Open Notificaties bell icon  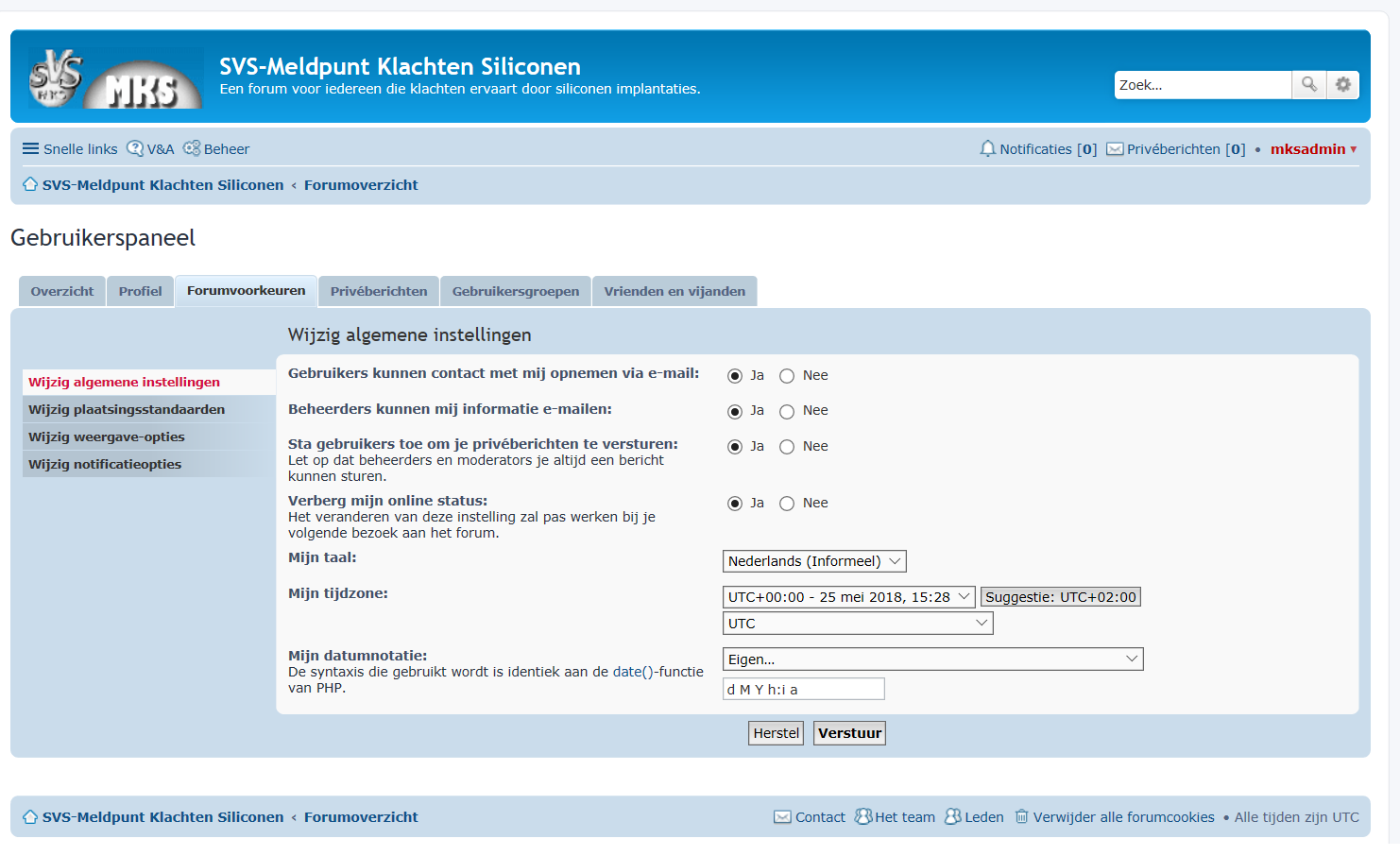pos(988,149)
